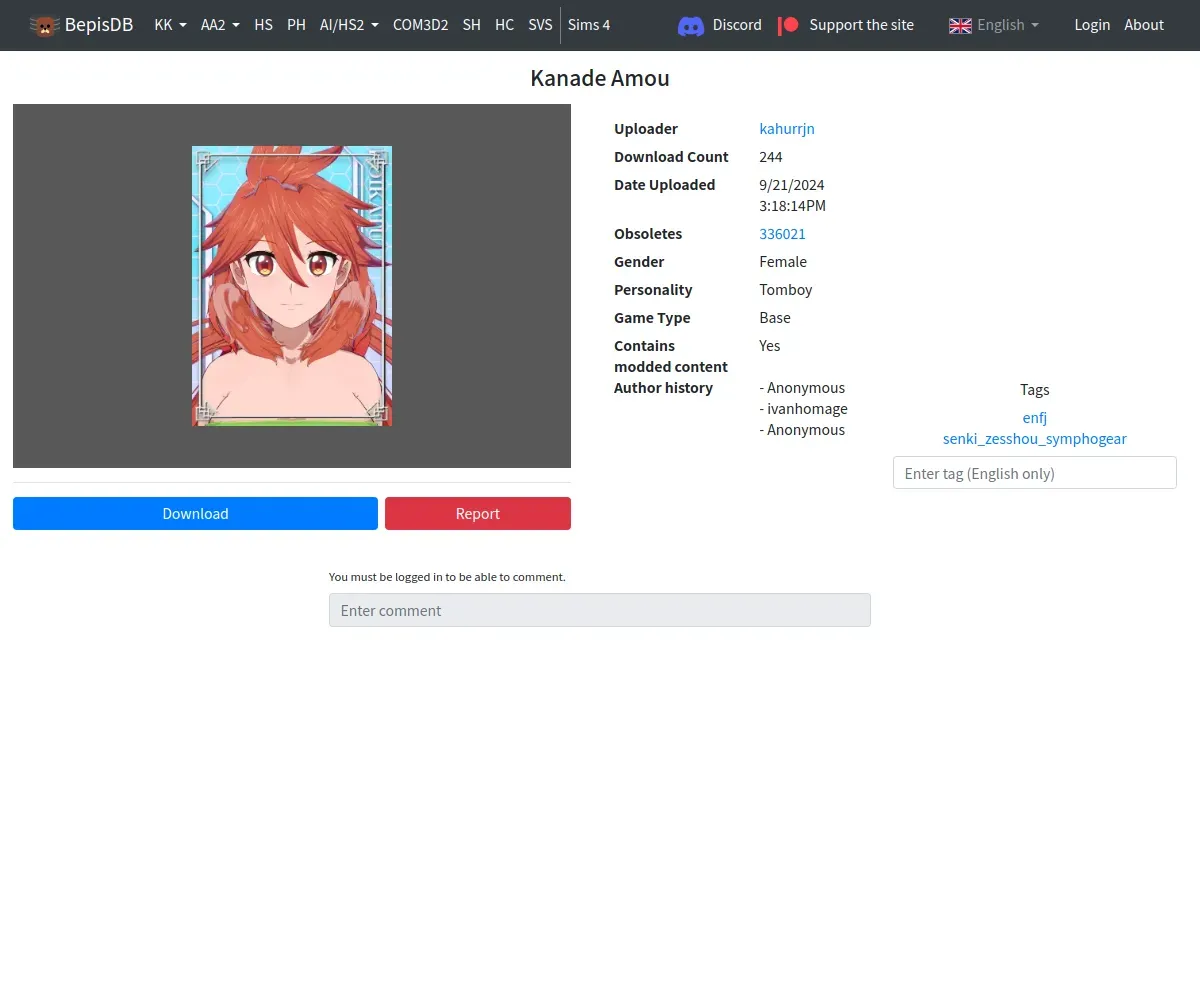Click the login required comment notice
The width and height of the screenshot is (1200, 1000).
[x=447, y=577]
